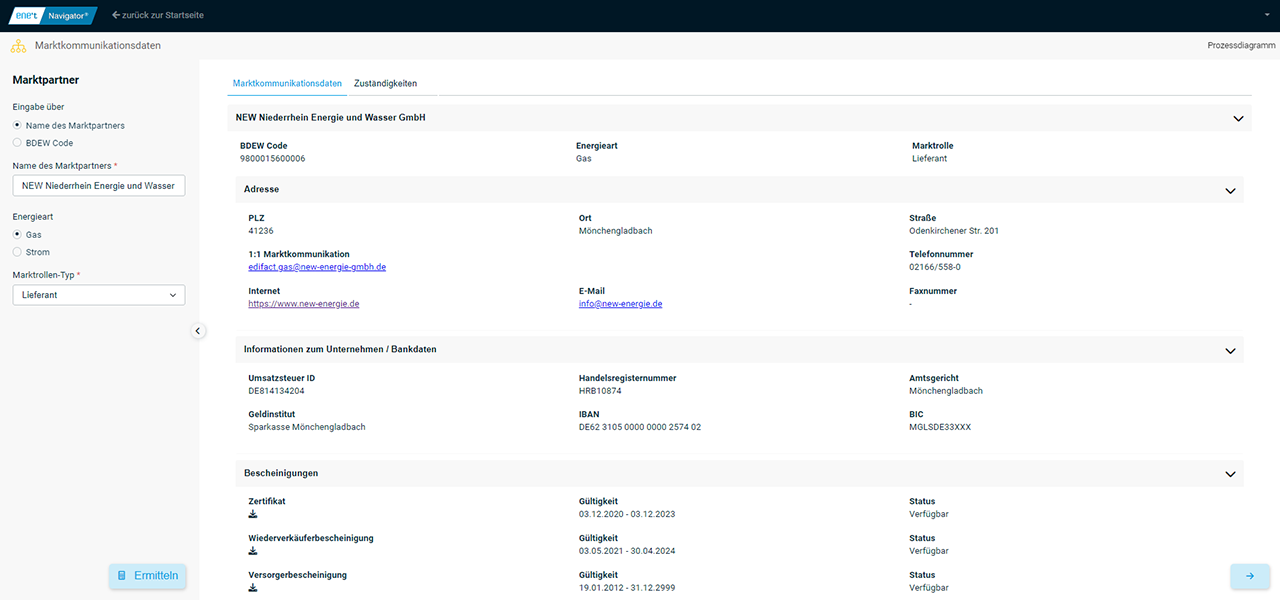Open the Prozessdiagramm link

click(1242, 46)
